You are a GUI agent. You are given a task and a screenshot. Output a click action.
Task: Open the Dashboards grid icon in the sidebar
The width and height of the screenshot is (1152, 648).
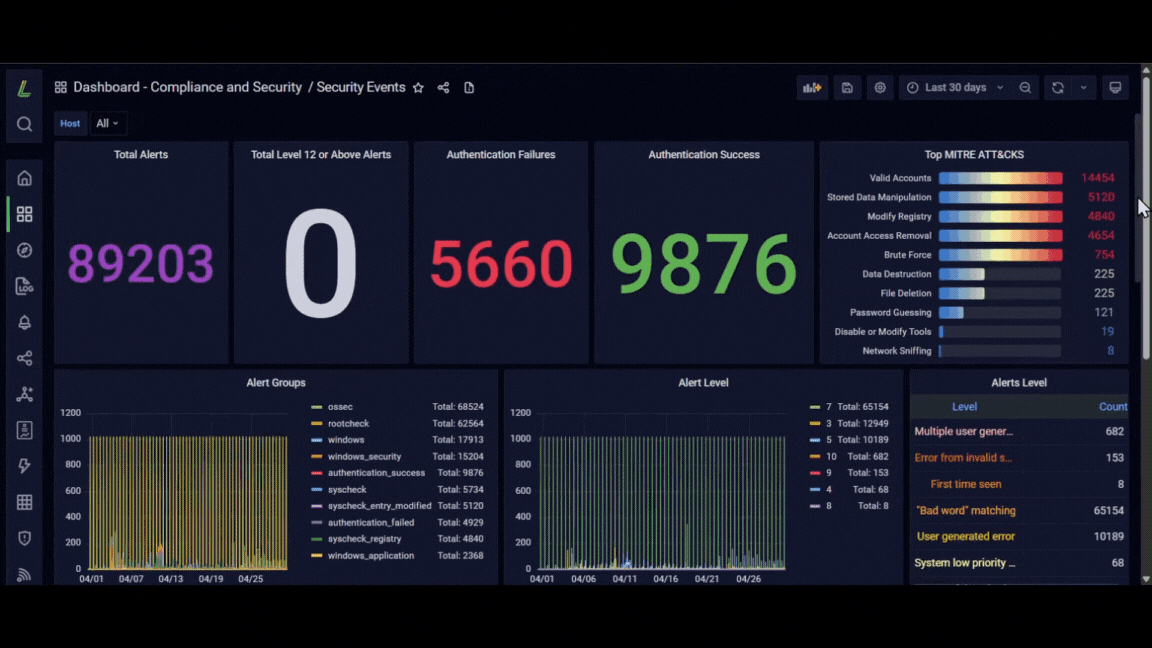24,215
